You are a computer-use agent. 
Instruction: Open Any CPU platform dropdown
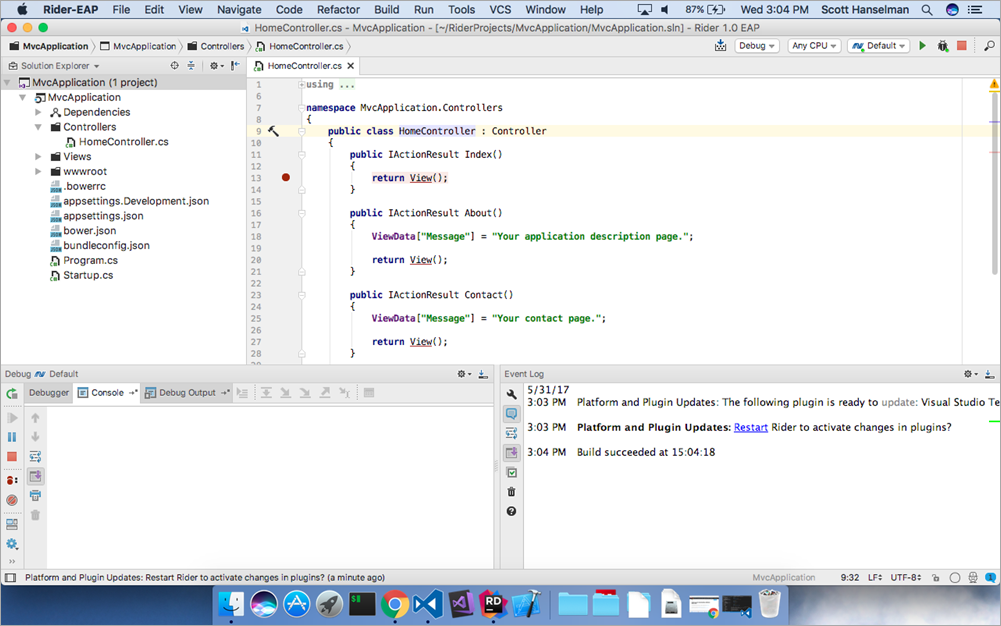[813, 46]
